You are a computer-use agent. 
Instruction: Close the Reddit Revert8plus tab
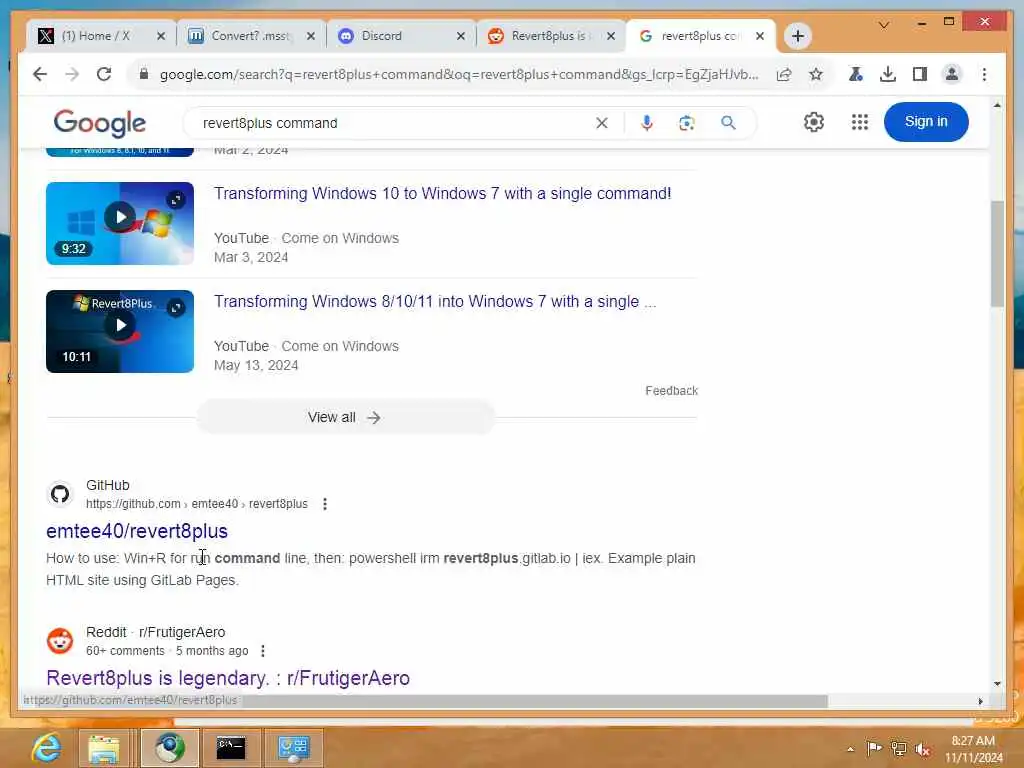[611, 36]
